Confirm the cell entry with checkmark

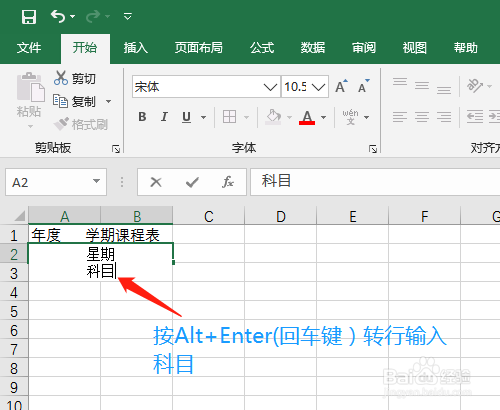tap(192, 182)
